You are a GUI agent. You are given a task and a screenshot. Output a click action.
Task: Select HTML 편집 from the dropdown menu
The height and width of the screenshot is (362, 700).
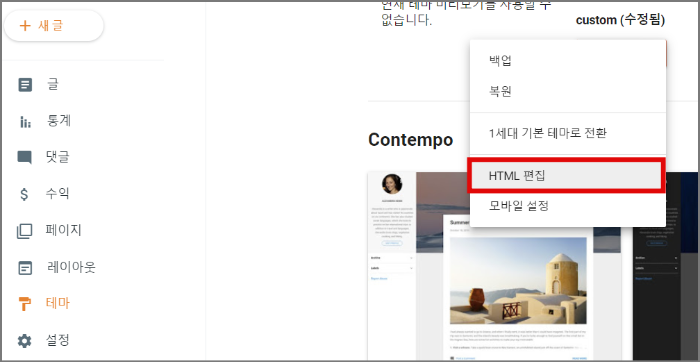pos(566,175)
